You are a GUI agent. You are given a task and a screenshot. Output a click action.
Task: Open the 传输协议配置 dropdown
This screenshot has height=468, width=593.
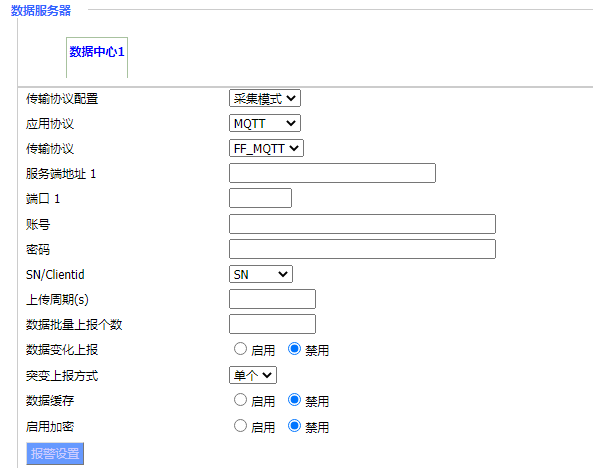tap(265, 98)
